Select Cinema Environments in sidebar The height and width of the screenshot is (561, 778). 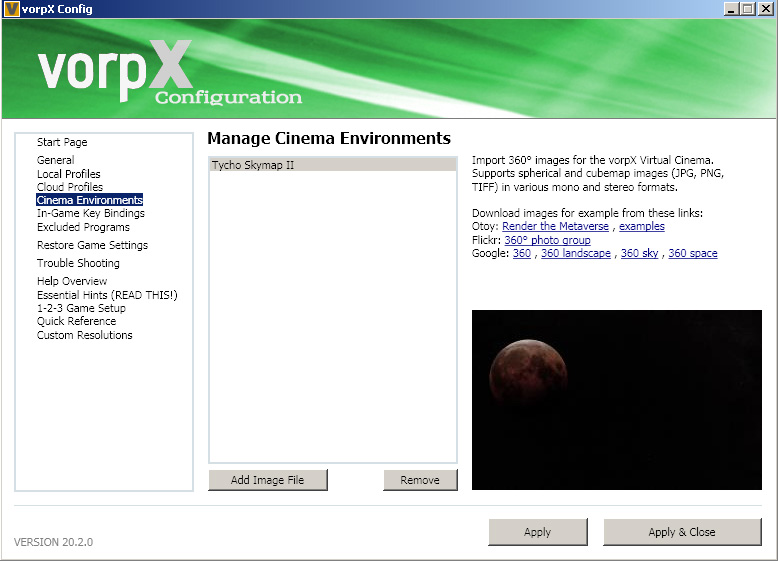89,200
